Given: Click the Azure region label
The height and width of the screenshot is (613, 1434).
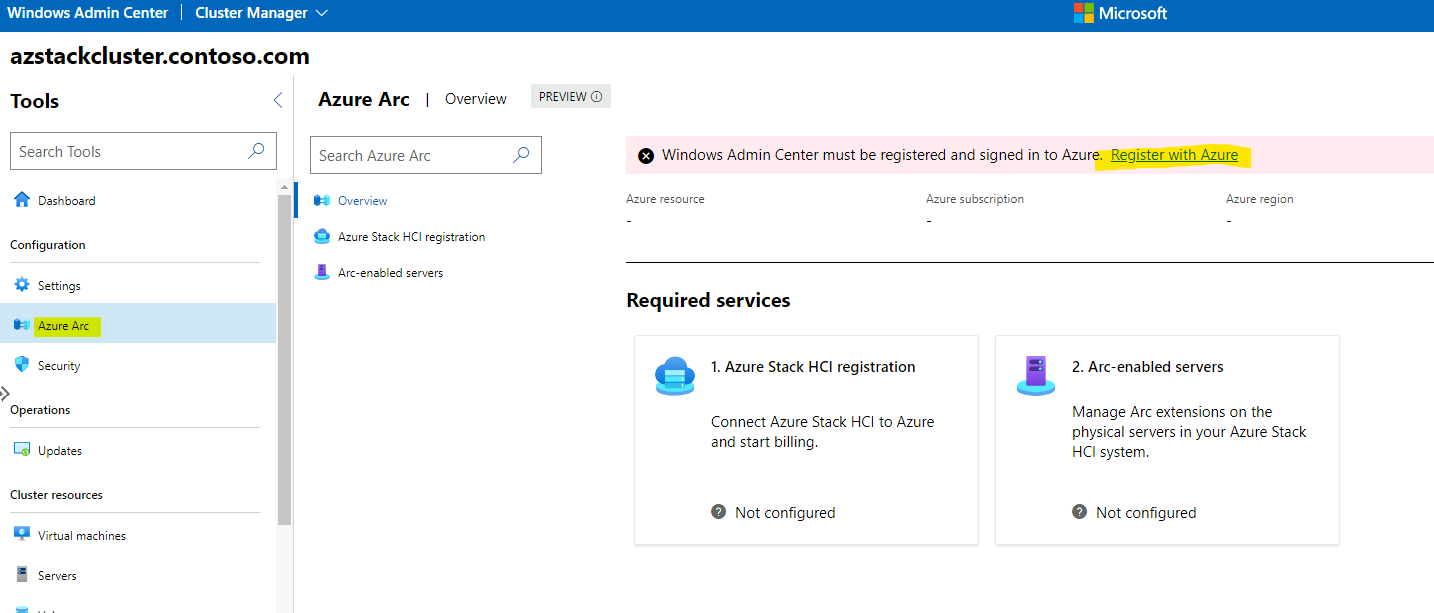Looking at the screenshot, I should (x=1260, y=199).
